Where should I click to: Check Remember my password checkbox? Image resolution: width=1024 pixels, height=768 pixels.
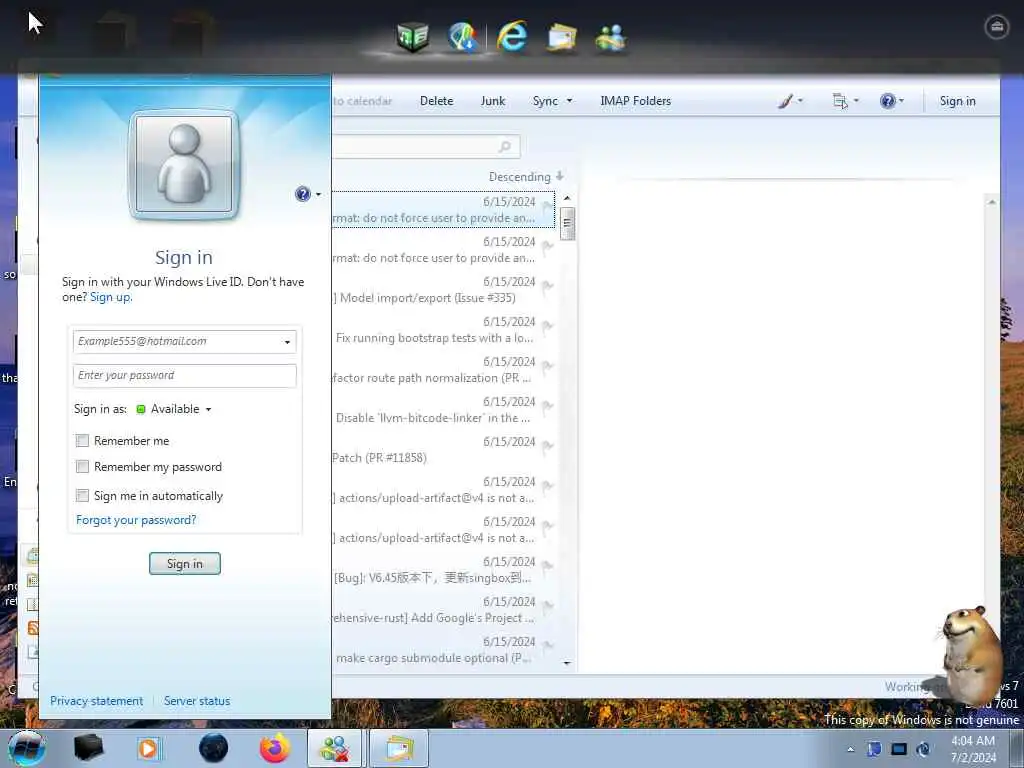82,467
